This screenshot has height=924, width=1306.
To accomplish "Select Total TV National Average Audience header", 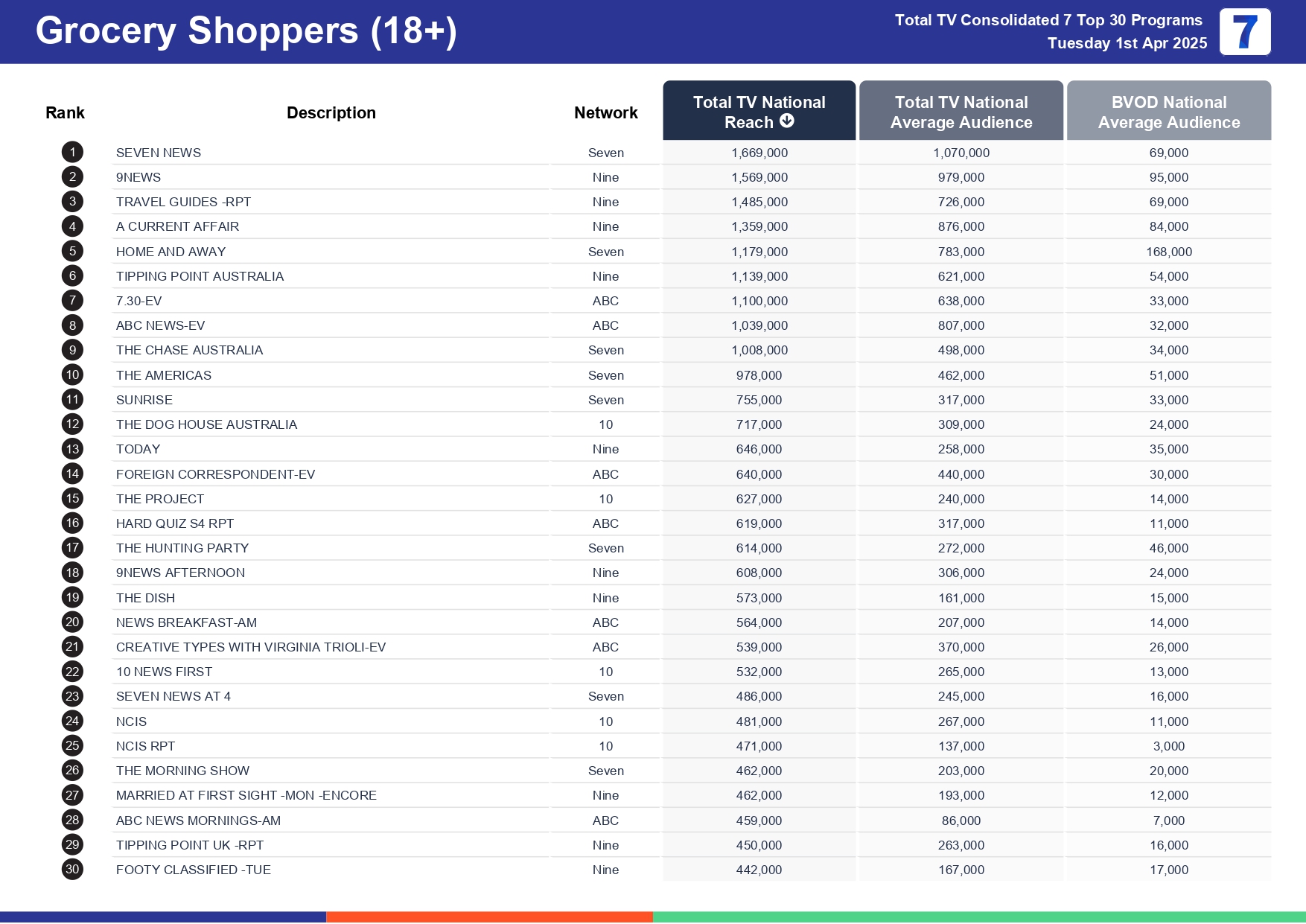I will point(961,112).
